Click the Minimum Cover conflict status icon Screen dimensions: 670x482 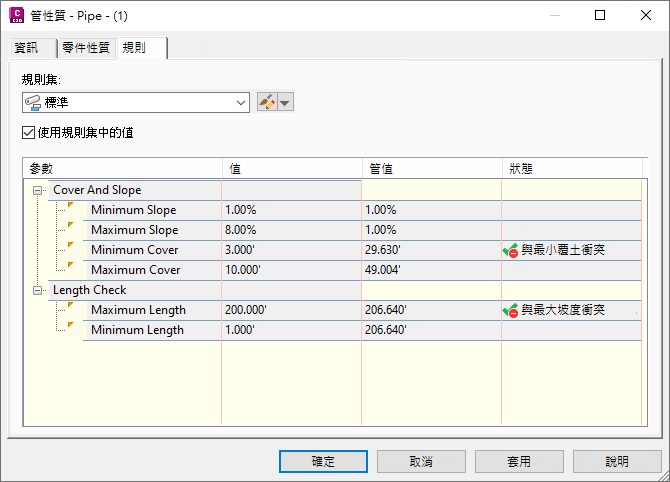[510, 250]
